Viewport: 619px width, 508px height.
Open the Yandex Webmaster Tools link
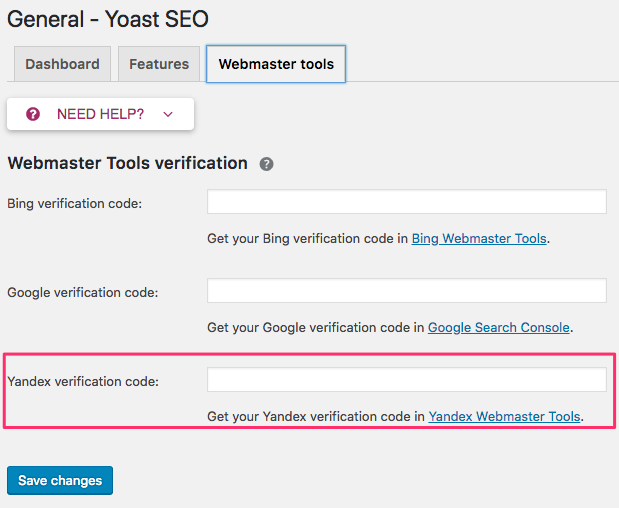pos(505,416)
